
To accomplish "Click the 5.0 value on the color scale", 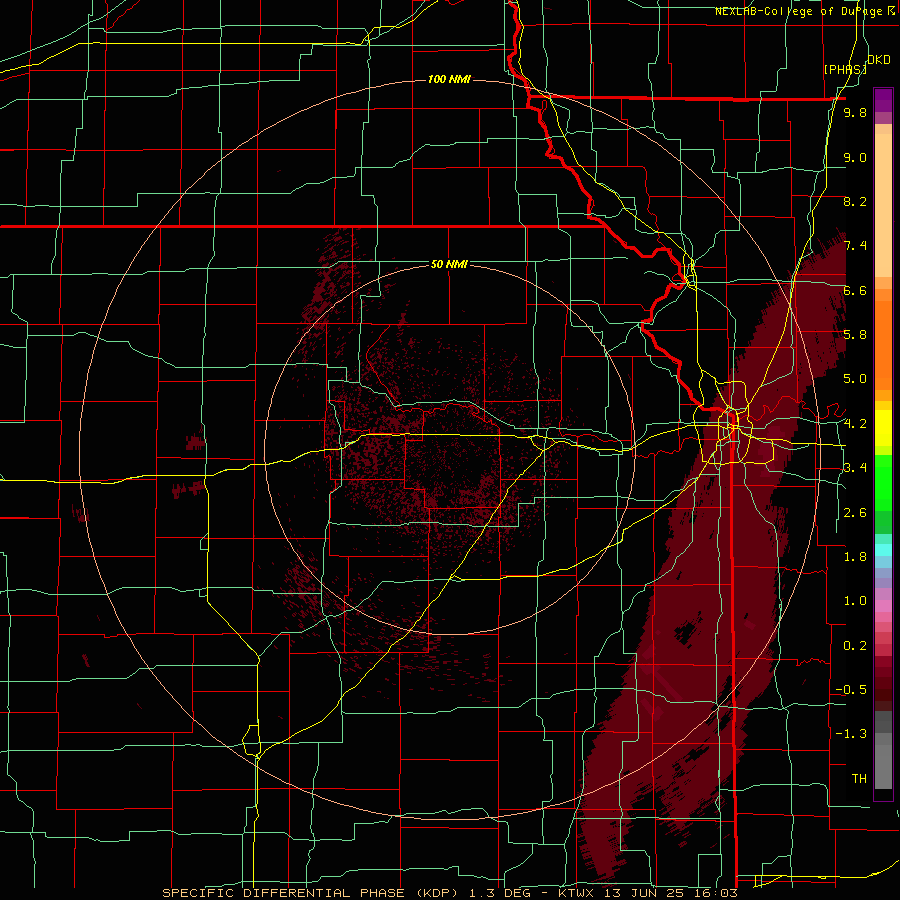I will coord(855,379).
